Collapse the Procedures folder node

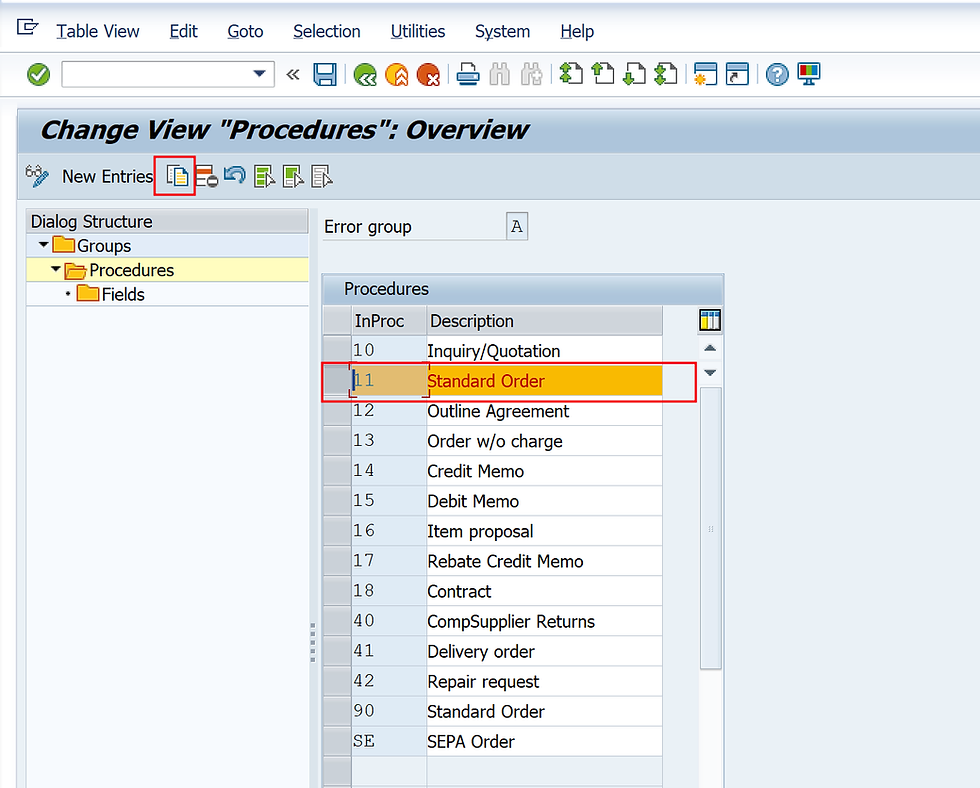pyautogui.click(x=57, y=269)
